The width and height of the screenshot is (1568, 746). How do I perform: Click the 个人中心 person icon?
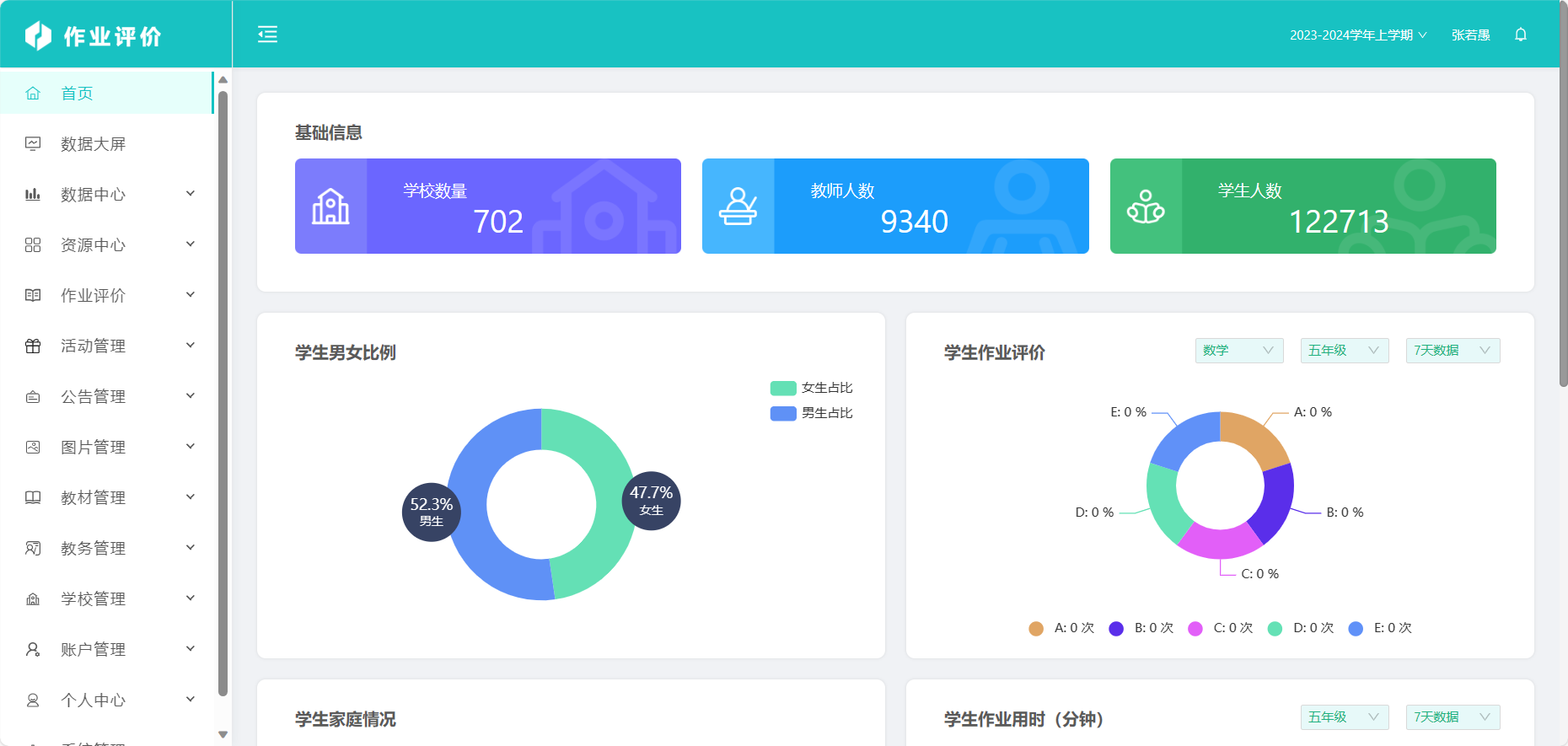pos(33,700)
